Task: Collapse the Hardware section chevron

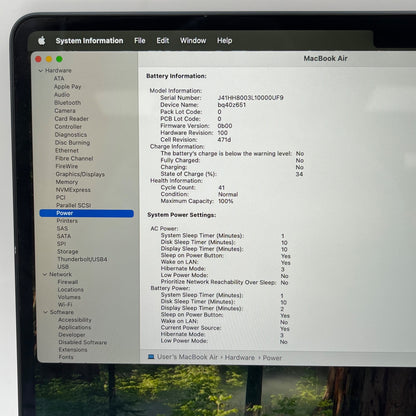Action: point(41,71)
